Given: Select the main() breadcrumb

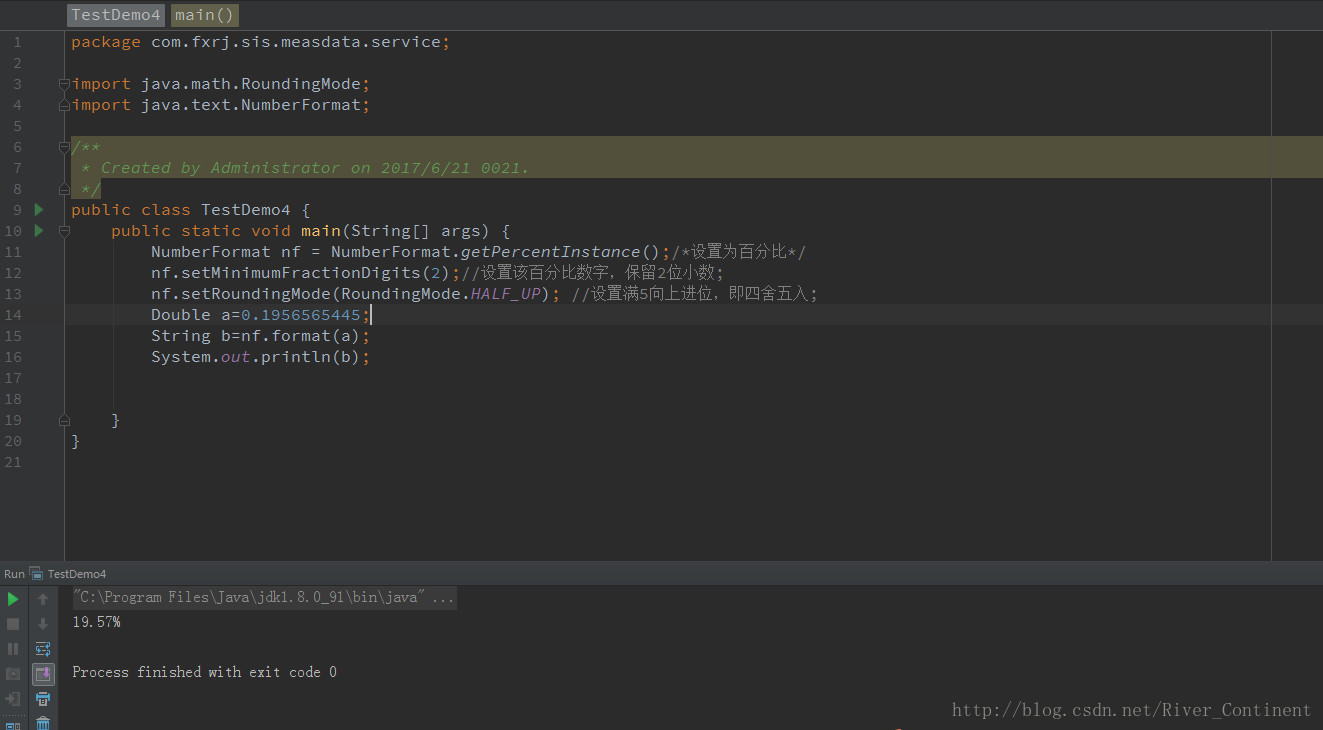Looking at the screenshot, I should click(205, 15).
